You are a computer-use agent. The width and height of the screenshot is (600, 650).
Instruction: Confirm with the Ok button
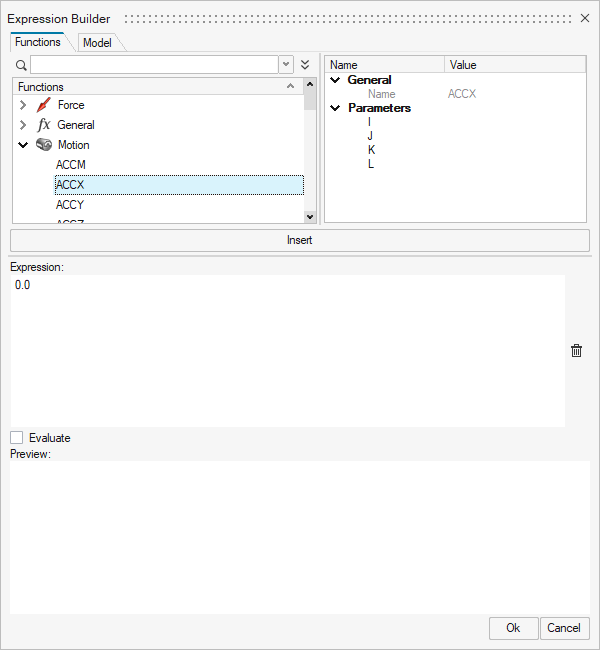pyautogui.click(x=513, y=628)
